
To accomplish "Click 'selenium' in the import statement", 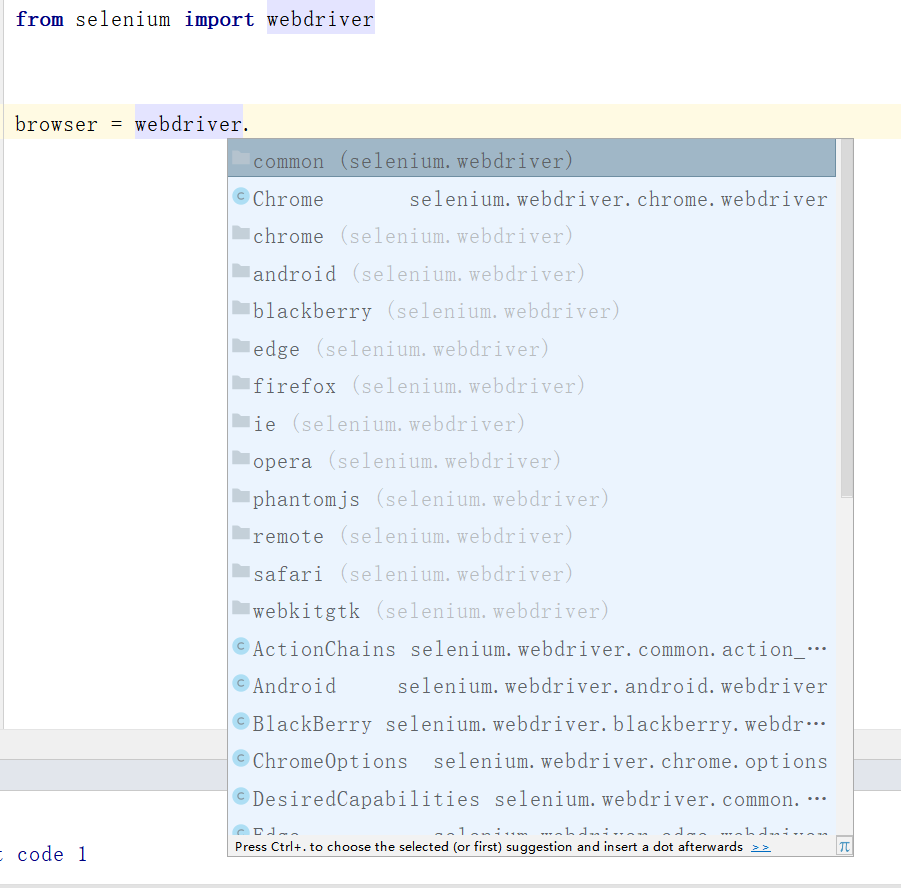I will point(123,19).
